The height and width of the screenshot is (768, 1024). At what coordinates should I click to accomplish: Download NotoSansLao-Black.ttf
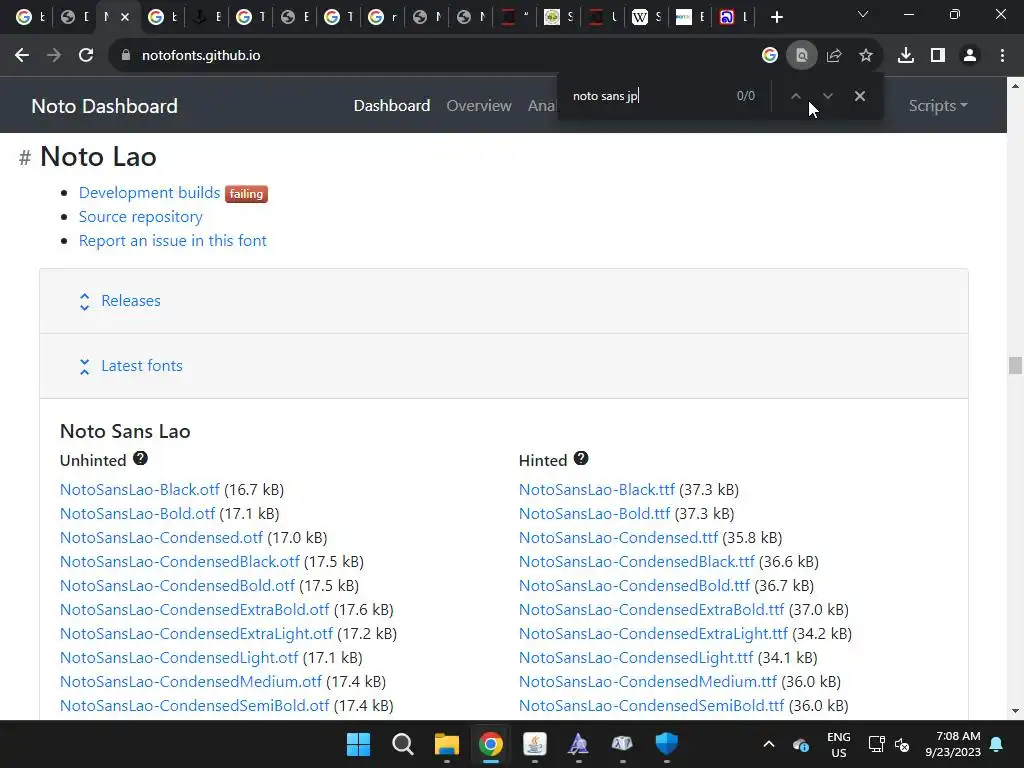tap(597, 490)
